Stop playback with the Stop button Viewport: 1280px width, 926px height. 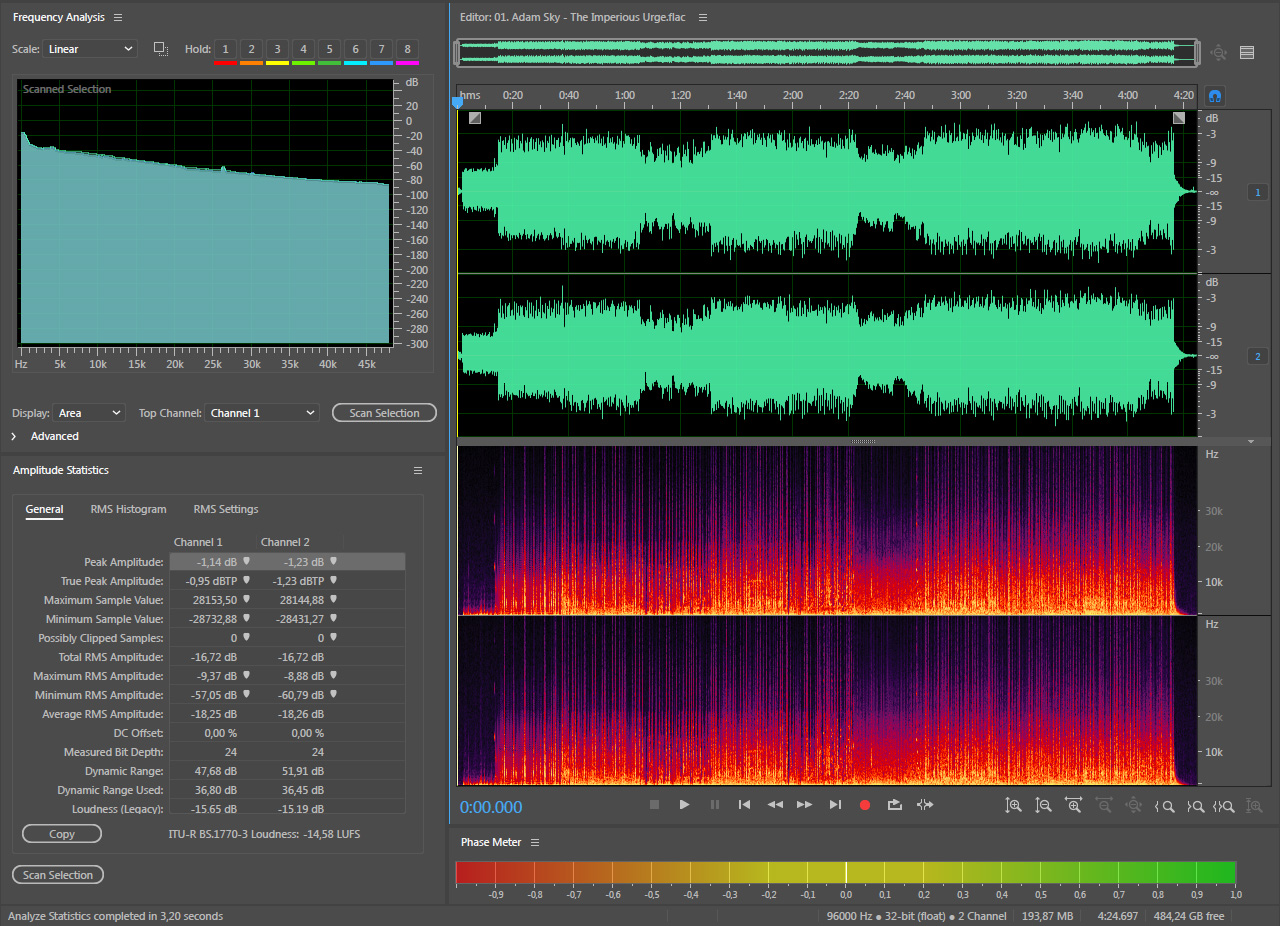pos(654,804)
